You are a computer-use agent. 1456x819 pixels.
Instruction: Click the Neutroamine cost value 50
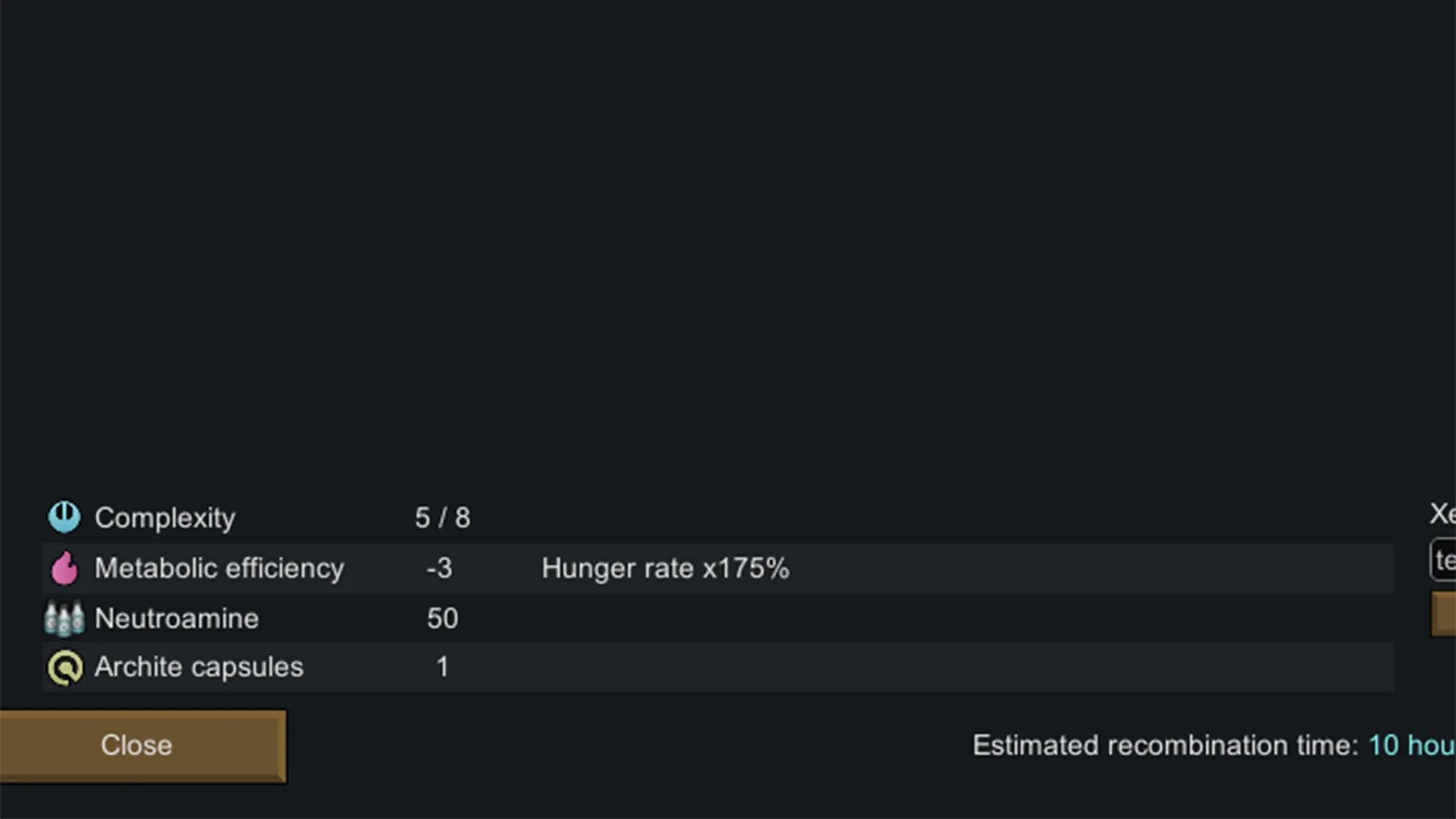click(442, 619)
